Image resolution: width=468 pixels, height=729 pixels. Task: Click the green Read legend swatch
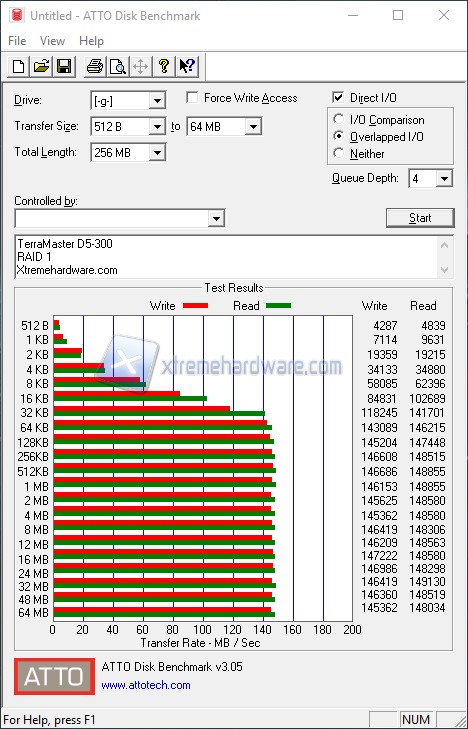click(x=278, y=306)
